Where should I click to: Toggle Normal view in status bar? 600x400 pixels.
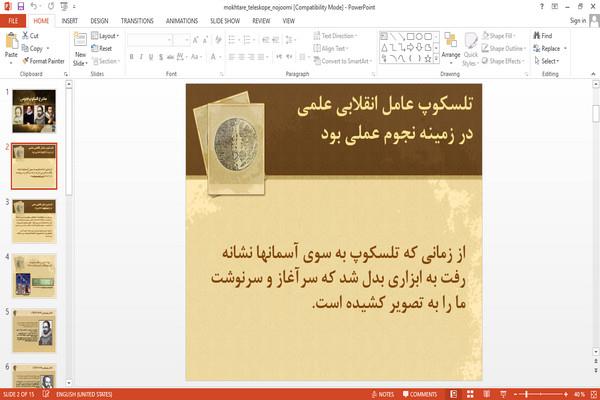(x=453, y=394)
